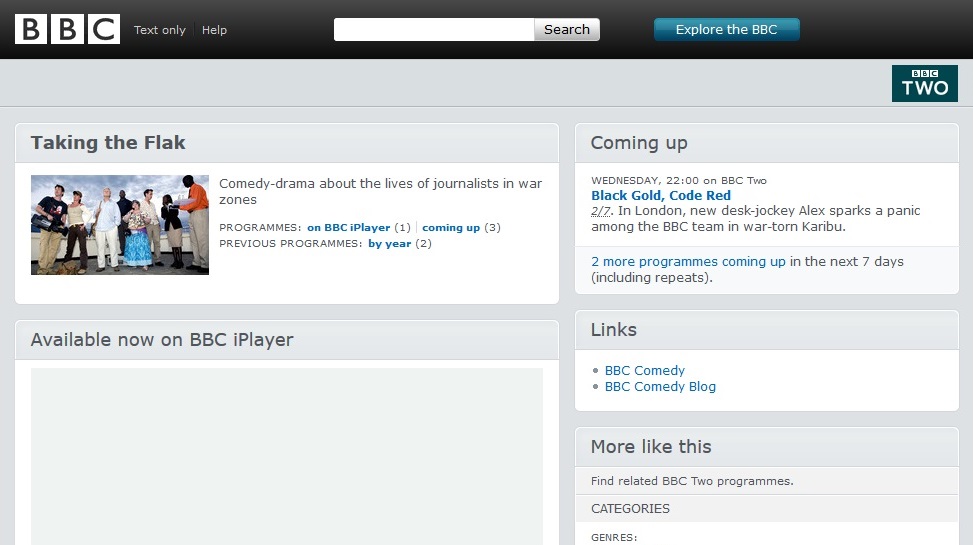Click the More like this heading
Image resolution: width=973 pixels, height=545 pixels.
651,446
